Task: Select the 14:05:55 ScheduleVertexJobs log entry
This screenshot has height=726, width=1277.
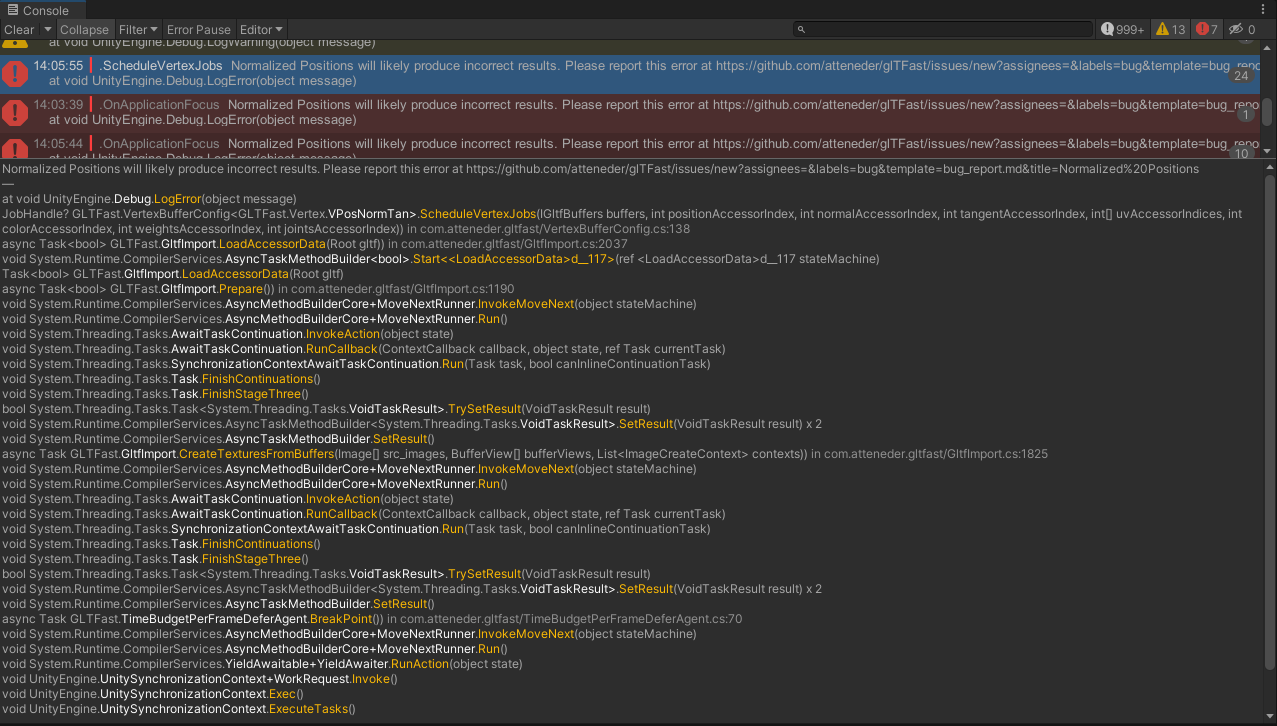Action: pyautogui.click(x=630, y=74)
